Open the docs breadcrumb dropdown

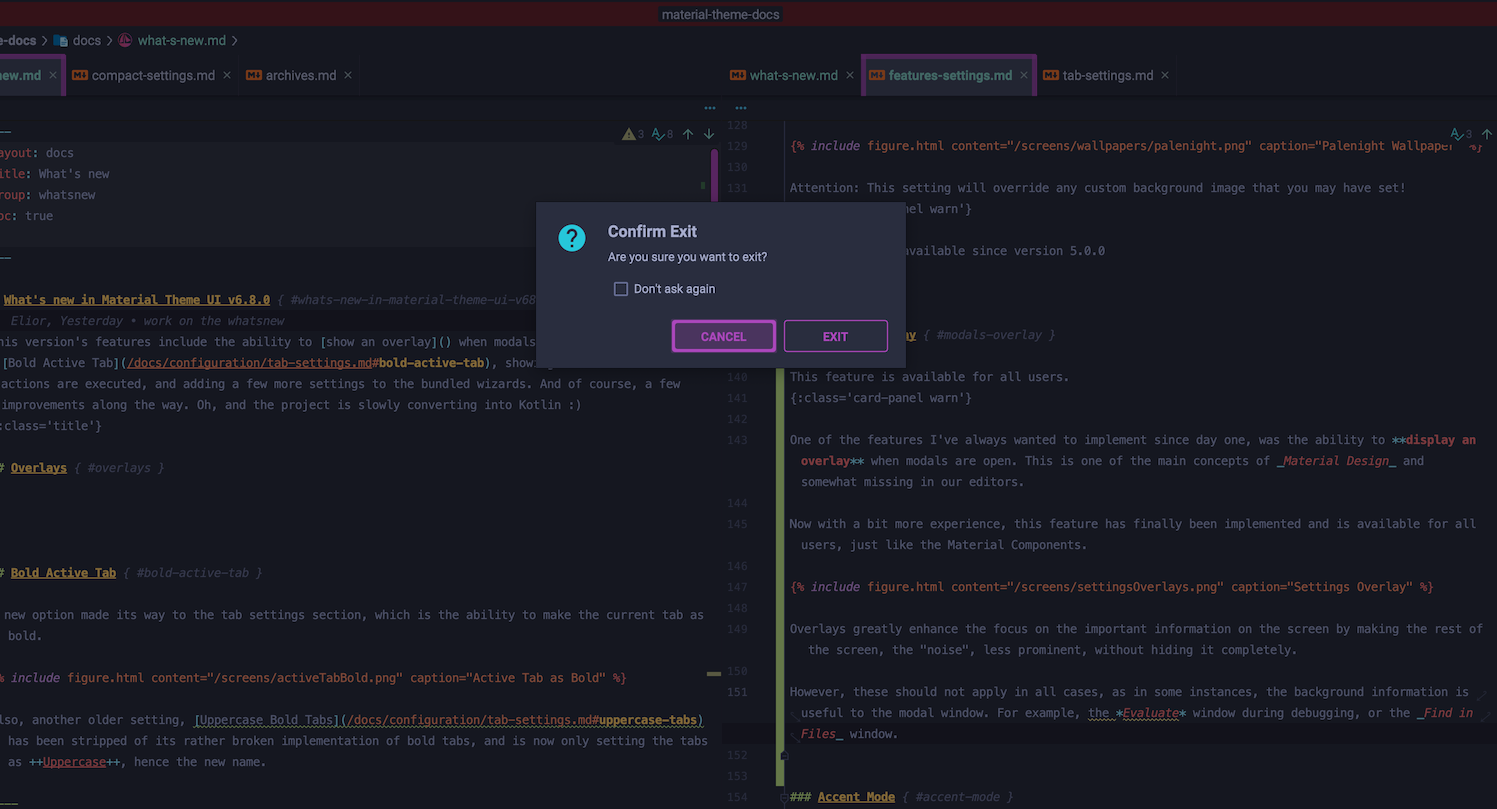coord(86,40)
